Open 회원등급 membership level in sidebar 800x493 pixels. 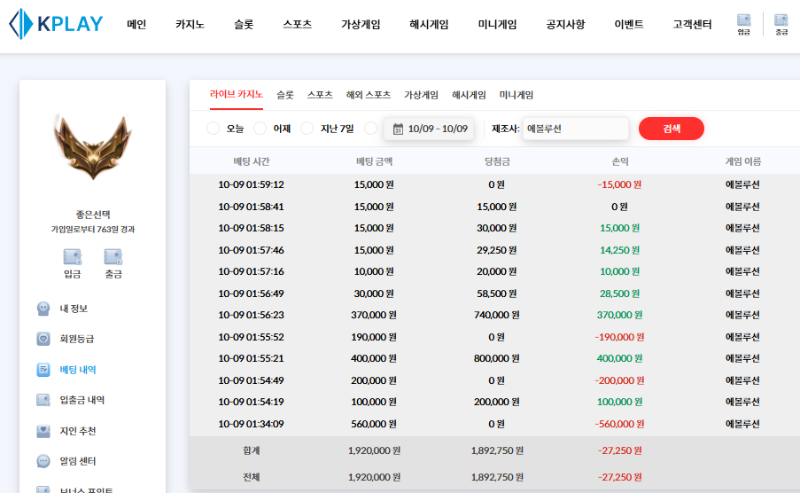(x=76, y=339)
